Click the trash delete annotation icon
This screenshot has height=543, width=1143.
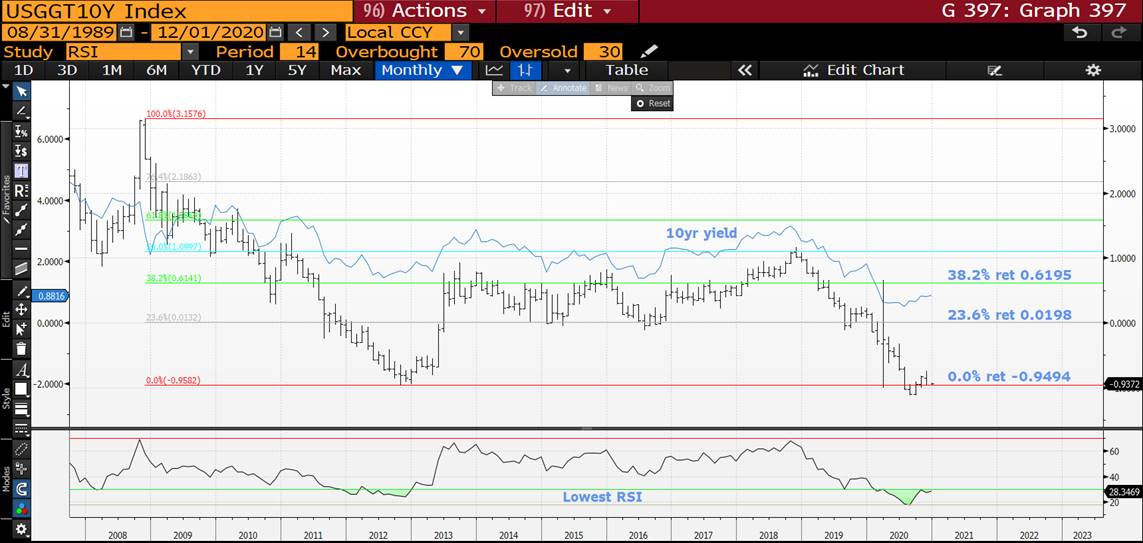click(x=21, y=349)
